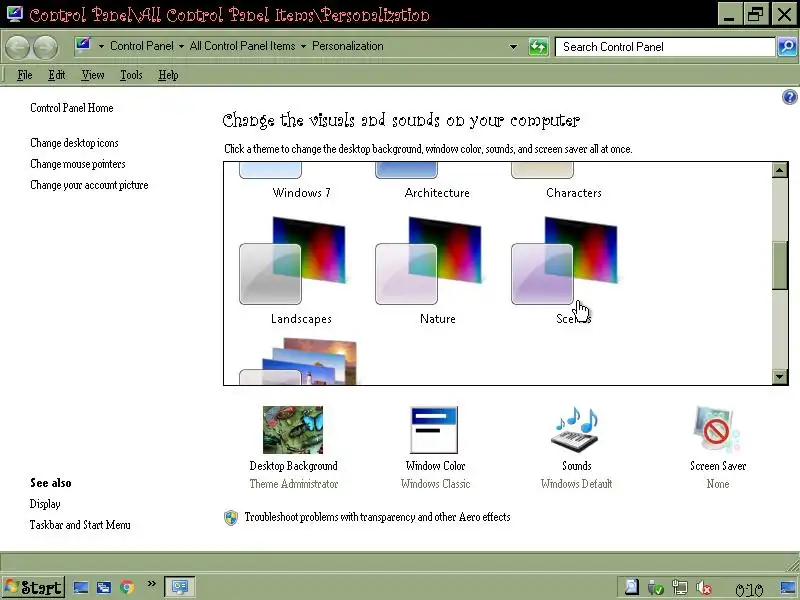Viewport: 800px width, 600px height.
Task: Click theme list scroll up arrow
Action: point(779,170)
